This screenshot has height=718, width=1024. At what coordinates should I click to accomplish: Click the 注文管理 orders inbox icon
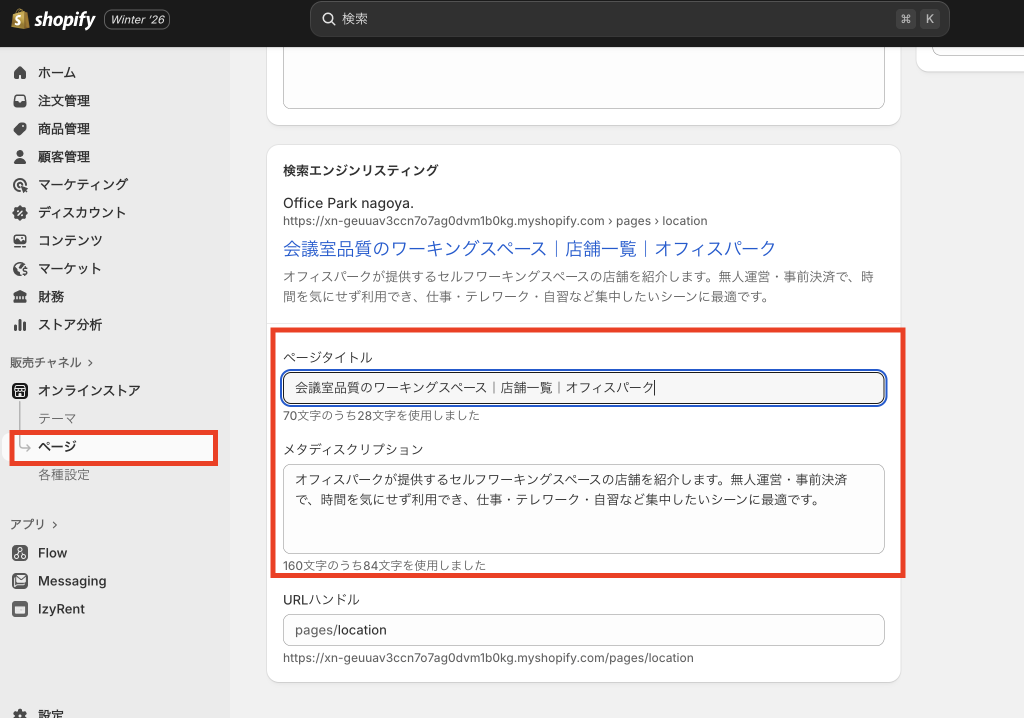pyautogui.click(x=19, y=101)
